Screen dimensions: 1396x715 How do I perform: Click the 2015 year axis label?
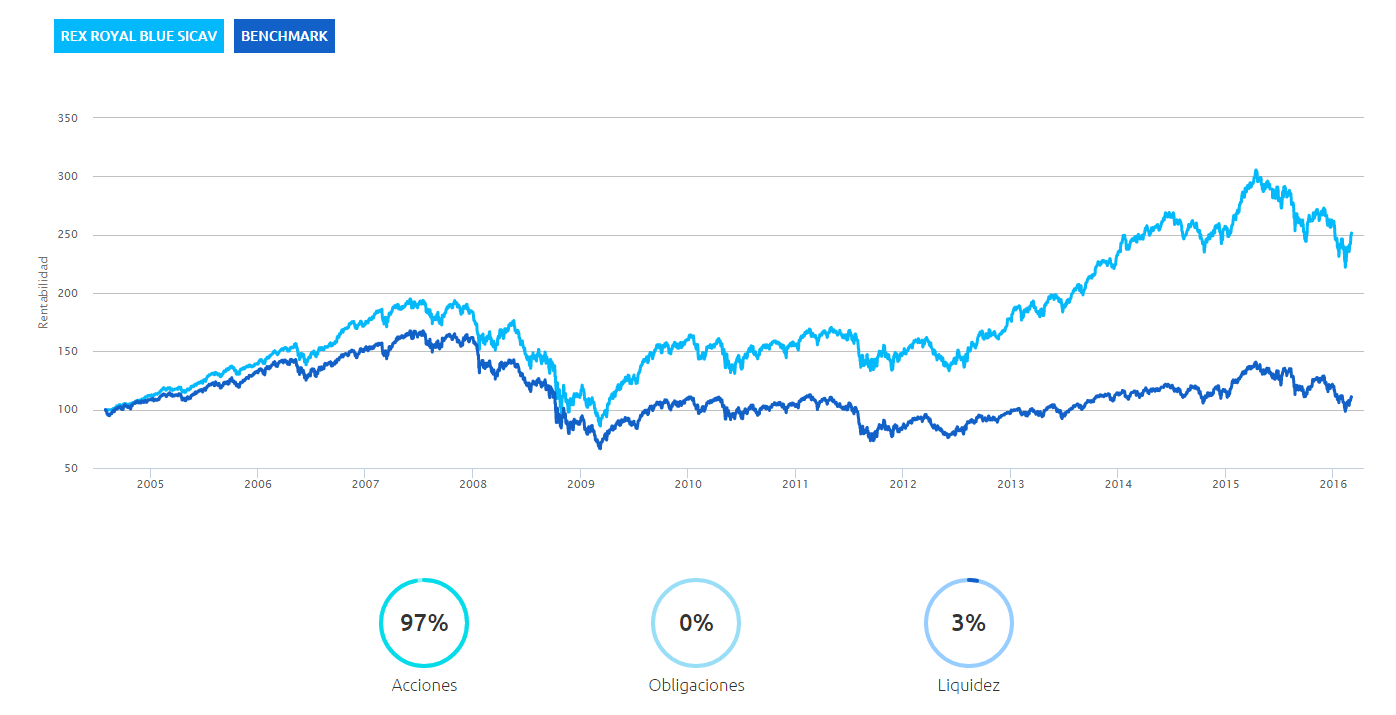click(x=1226, y=485)
